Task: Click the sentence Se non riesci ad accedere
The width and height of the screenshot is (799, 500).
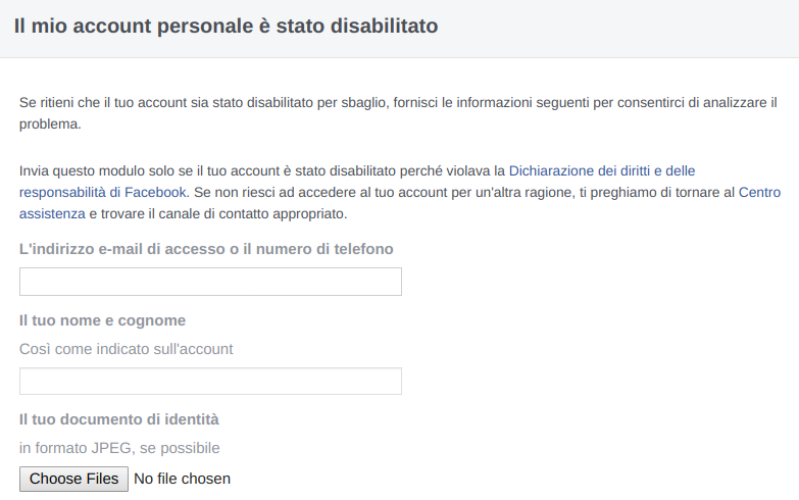Action: tap(464, 192)
